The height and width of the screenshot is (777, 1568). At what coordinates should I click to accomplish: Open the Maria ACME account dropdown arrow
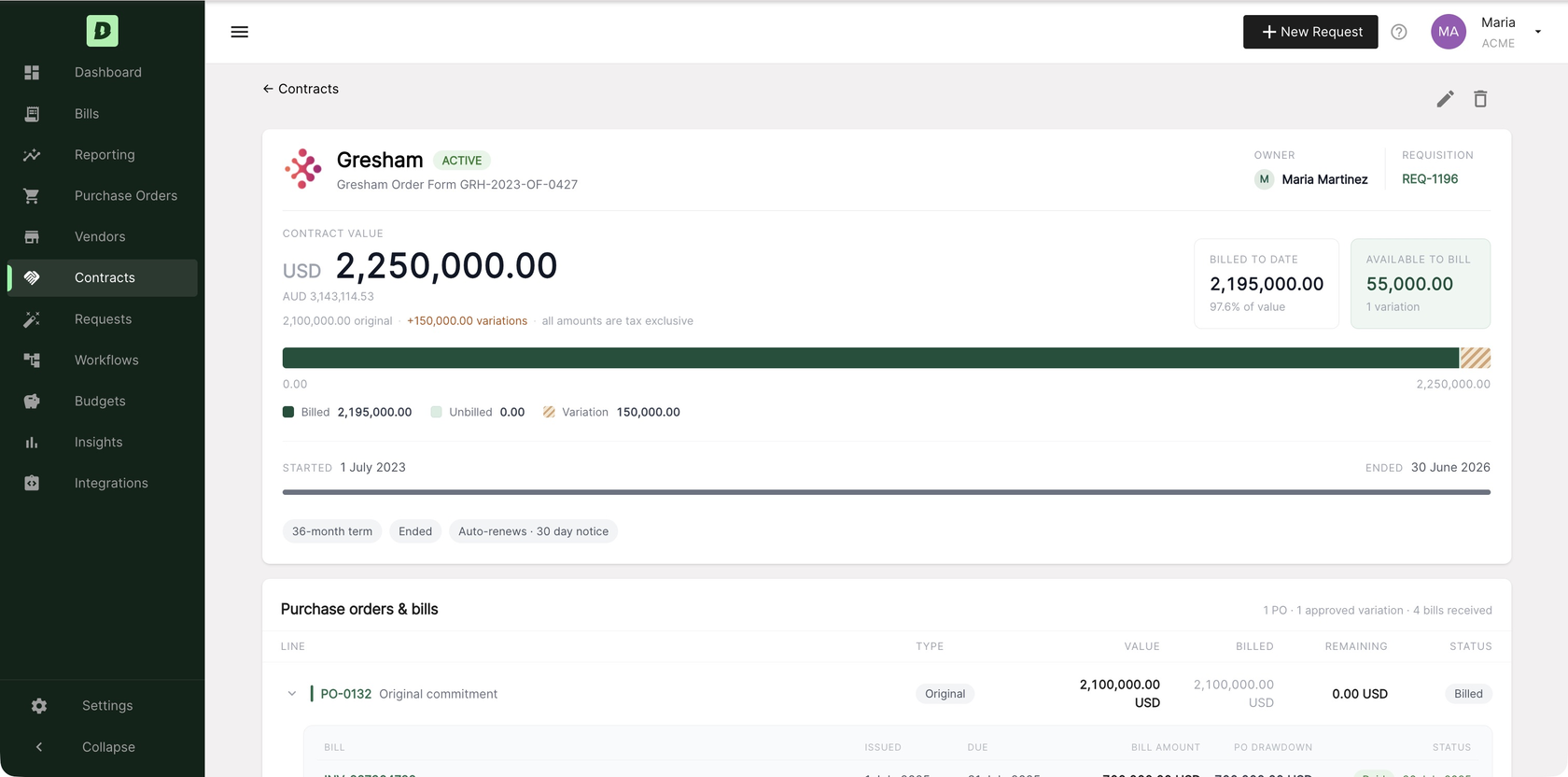click(1538, 32)
